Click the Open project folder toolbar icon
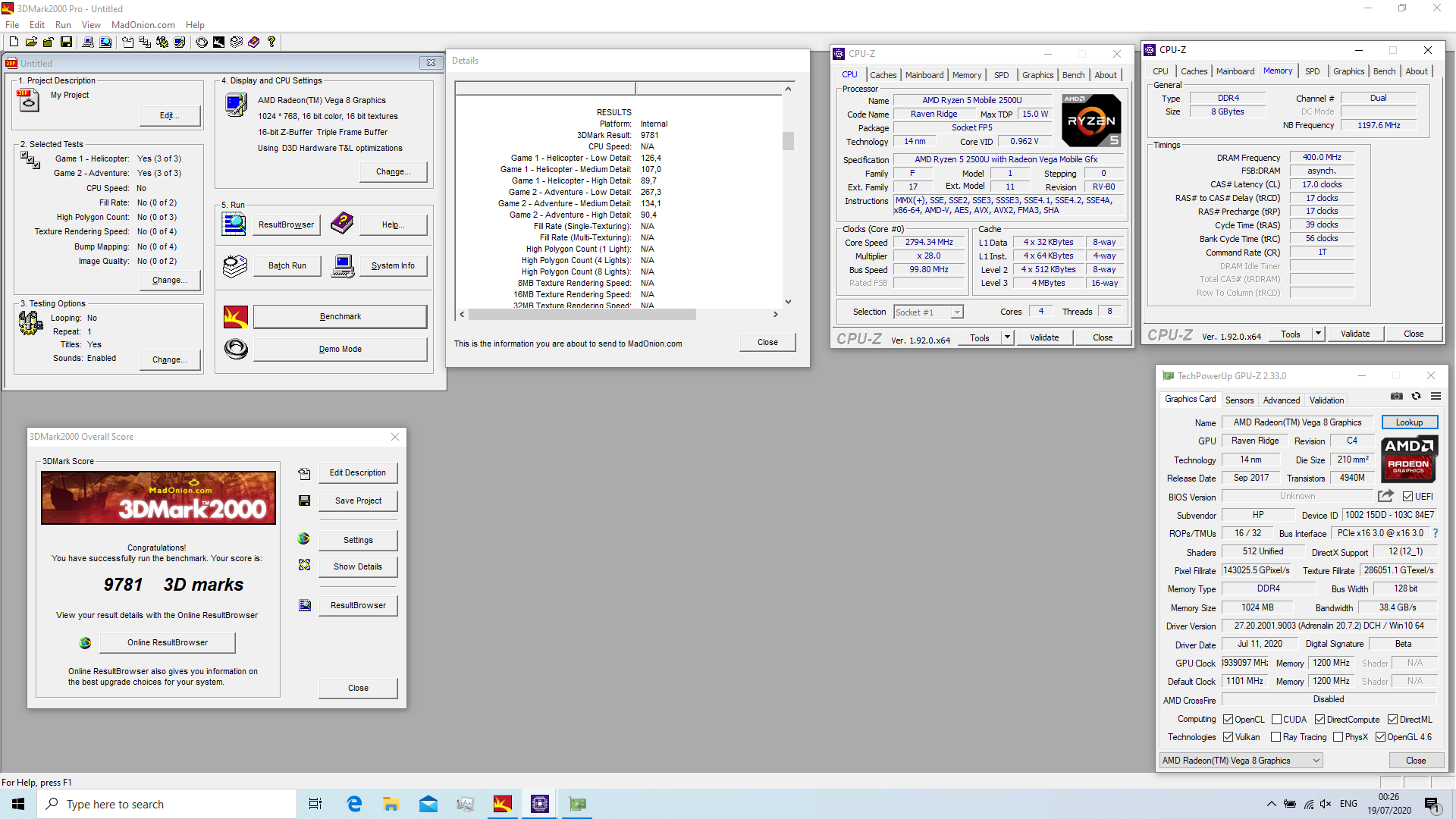This screenshot has width=1456, height=819. tap(31, 42)
